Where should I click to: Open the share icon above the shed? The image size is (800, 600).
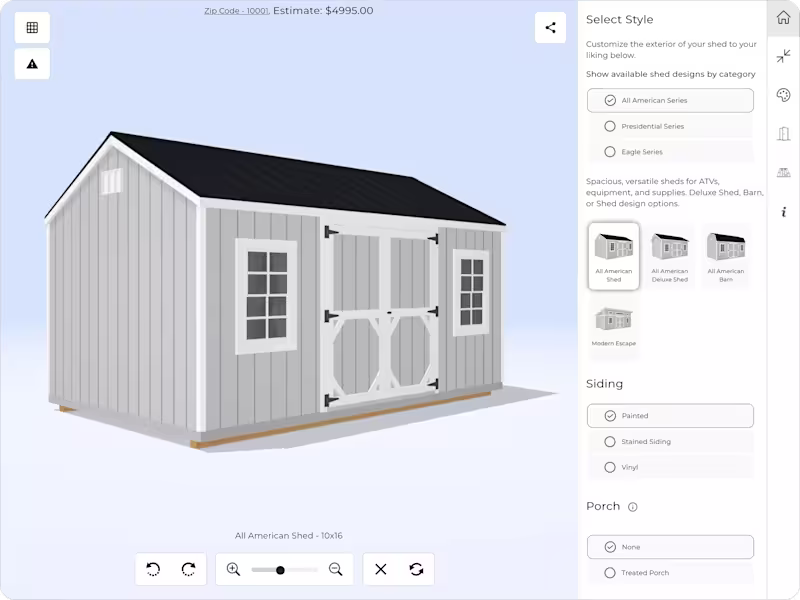click(548, 28)
